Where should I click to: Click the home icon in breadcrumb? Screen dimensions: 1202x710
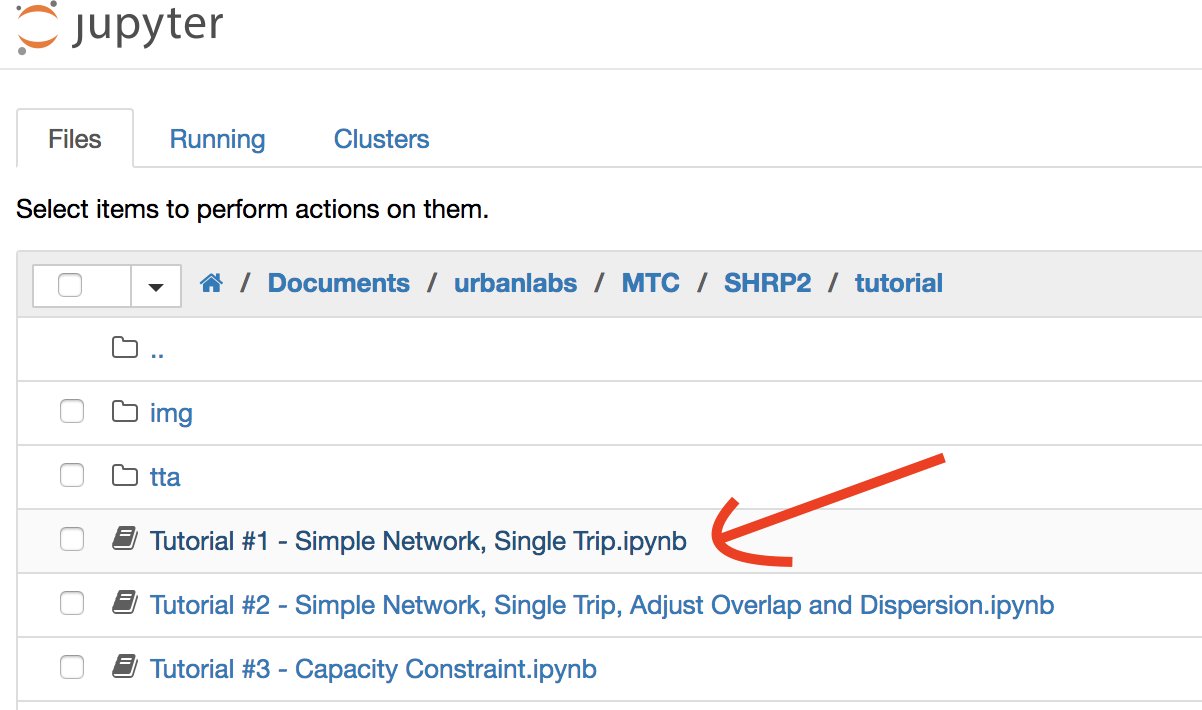[211, 284]
